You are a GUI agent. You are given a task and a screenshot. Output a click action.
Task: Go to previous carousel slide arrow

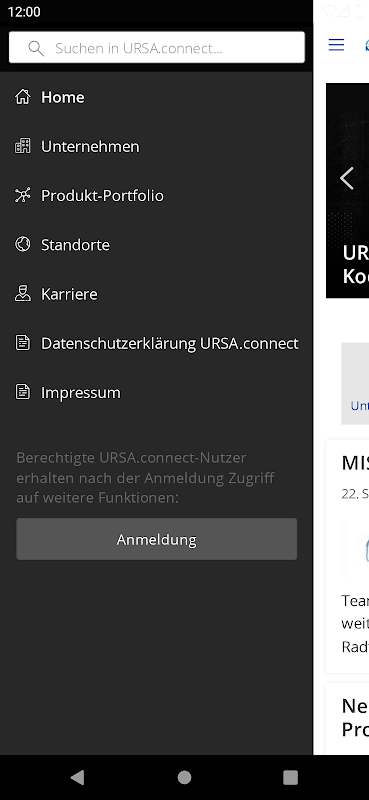click(x=347, y=179)
